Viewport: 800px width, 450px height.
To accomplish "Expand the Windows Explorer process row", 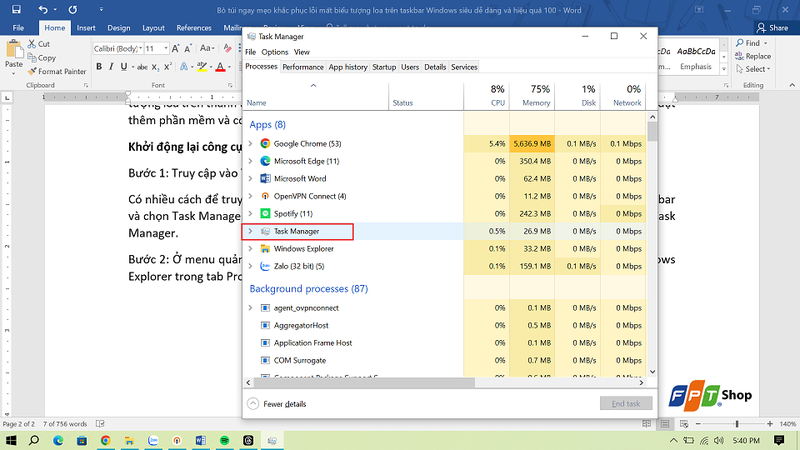I will [251, 248].
